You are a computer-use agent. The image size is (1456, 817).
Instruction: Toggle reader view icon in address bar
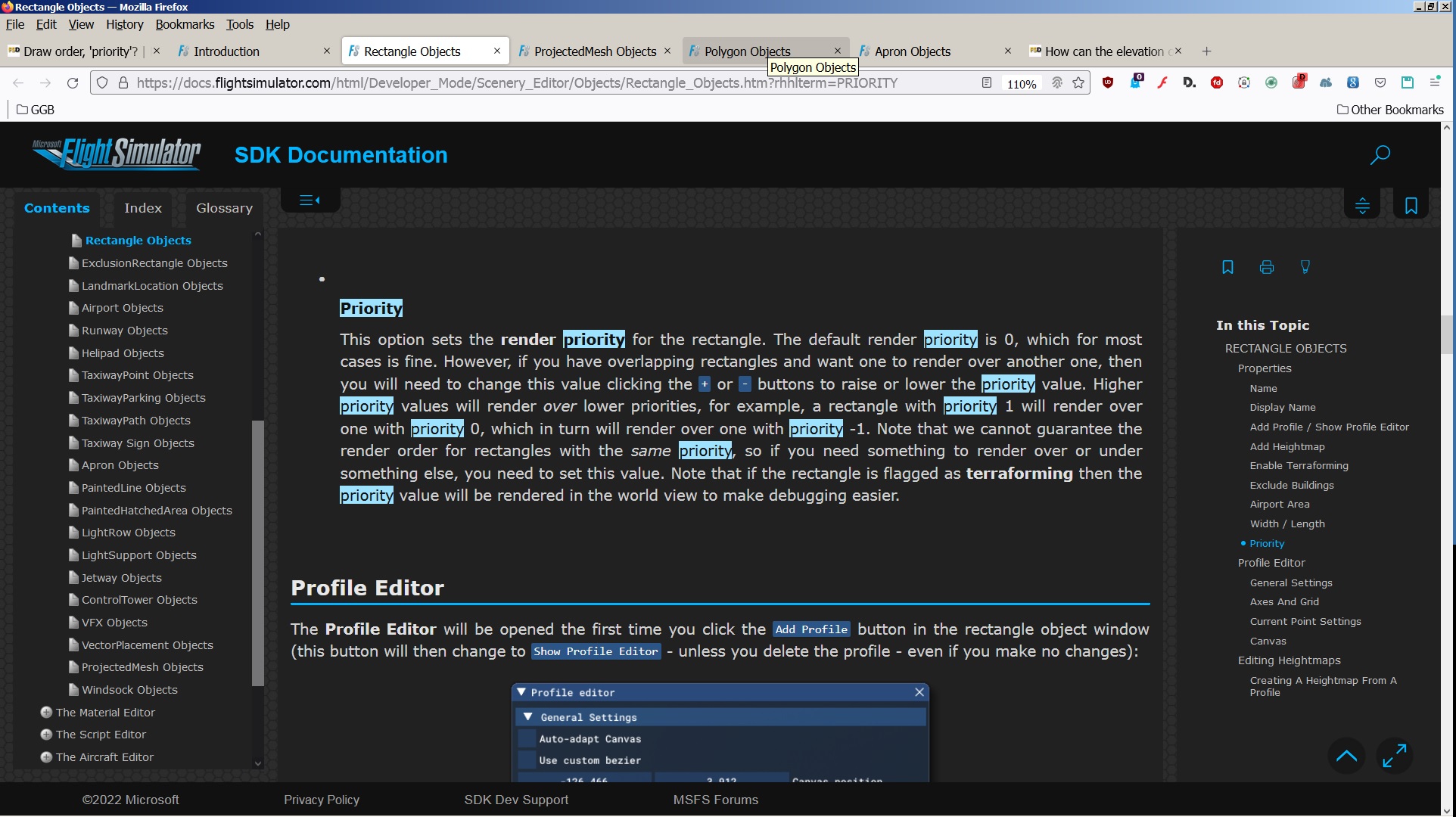[x=986, y=83]
